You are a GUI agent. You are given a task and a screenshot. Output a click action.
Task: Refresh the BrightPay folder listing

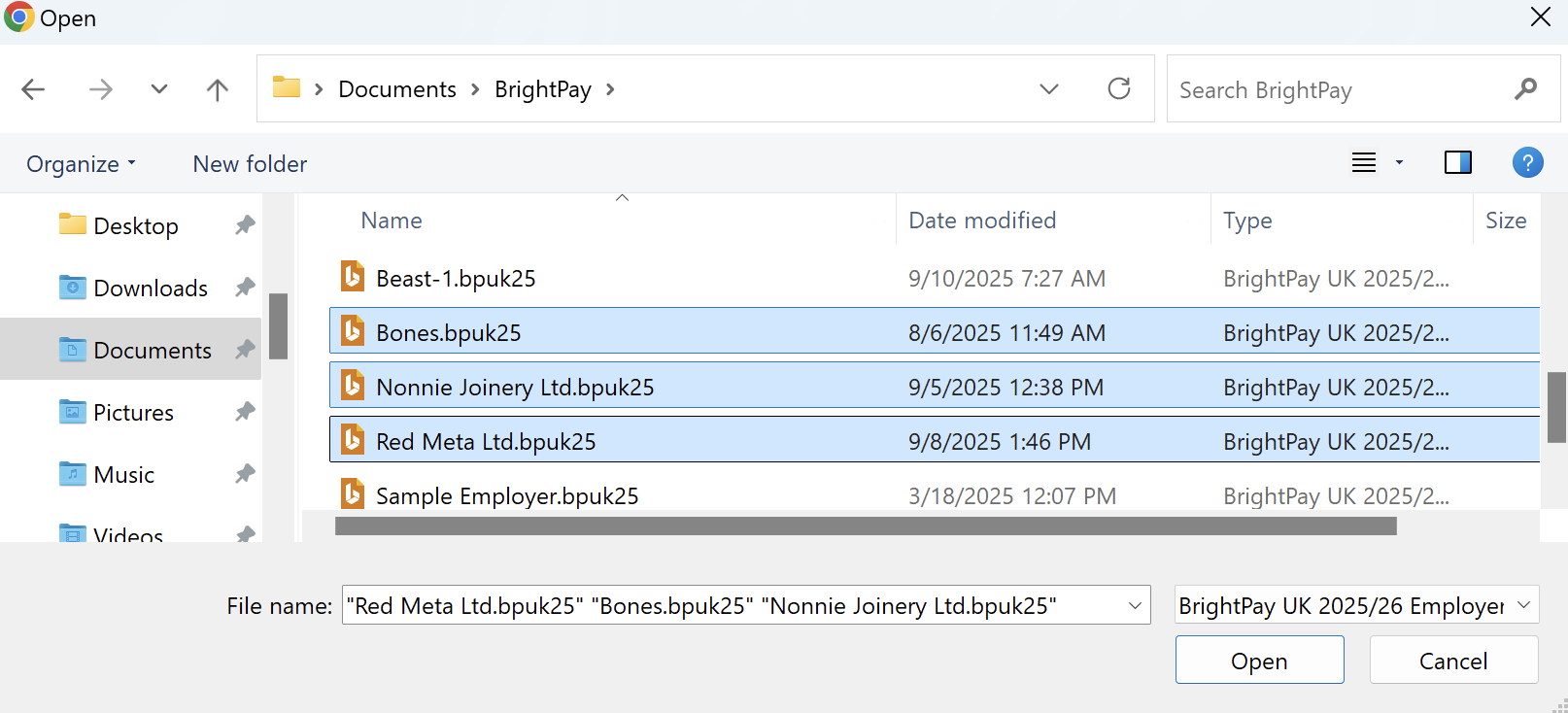tap(1119, 89)
